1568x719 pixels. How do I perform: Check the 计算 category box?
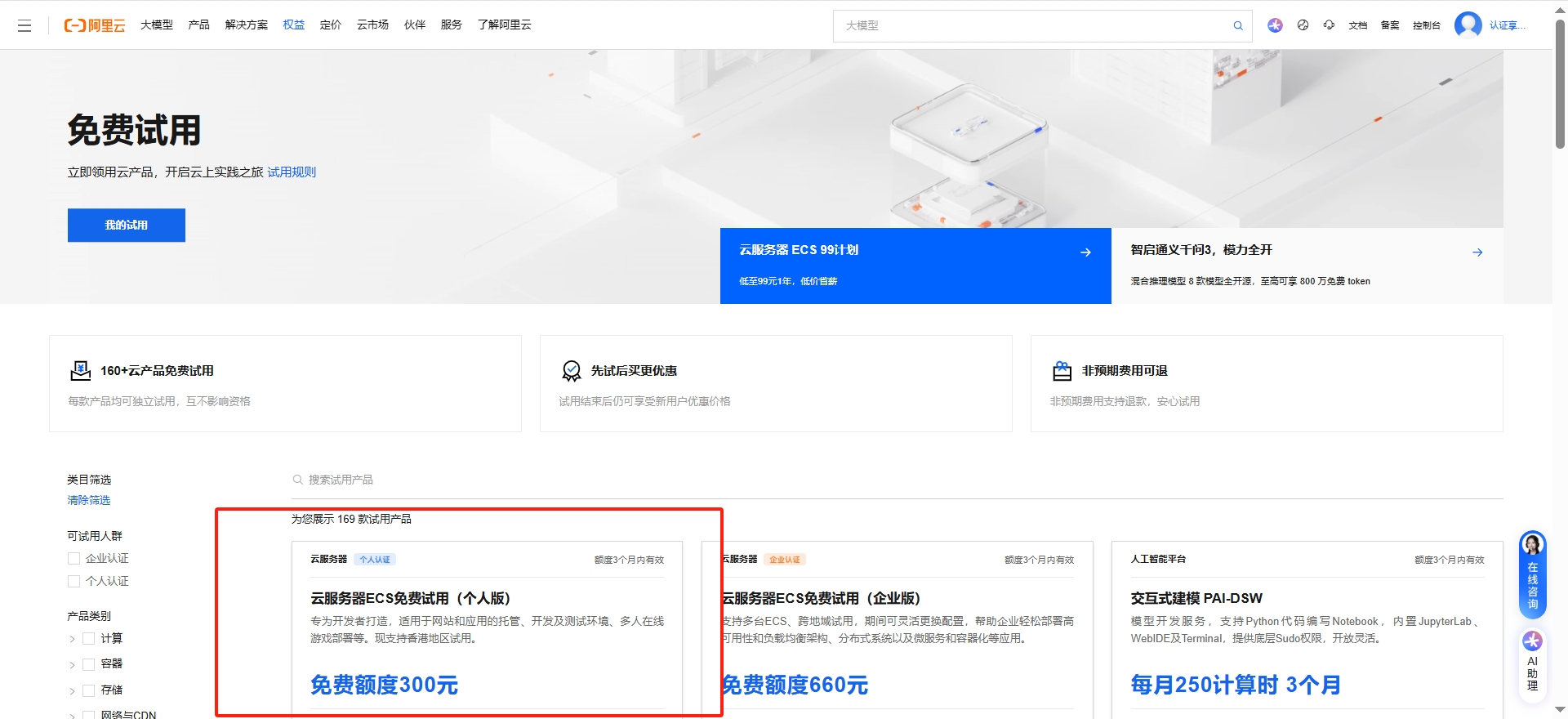point(88,638)
